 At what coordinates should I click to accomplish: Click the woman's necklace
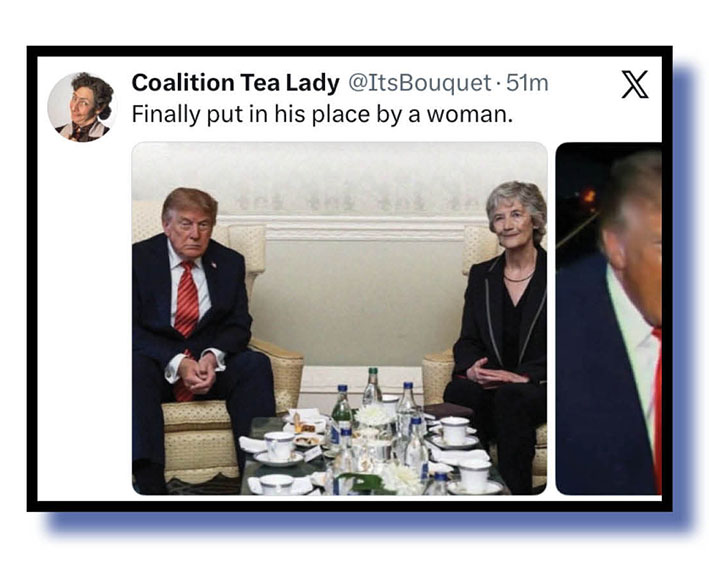tap(519, 277)
